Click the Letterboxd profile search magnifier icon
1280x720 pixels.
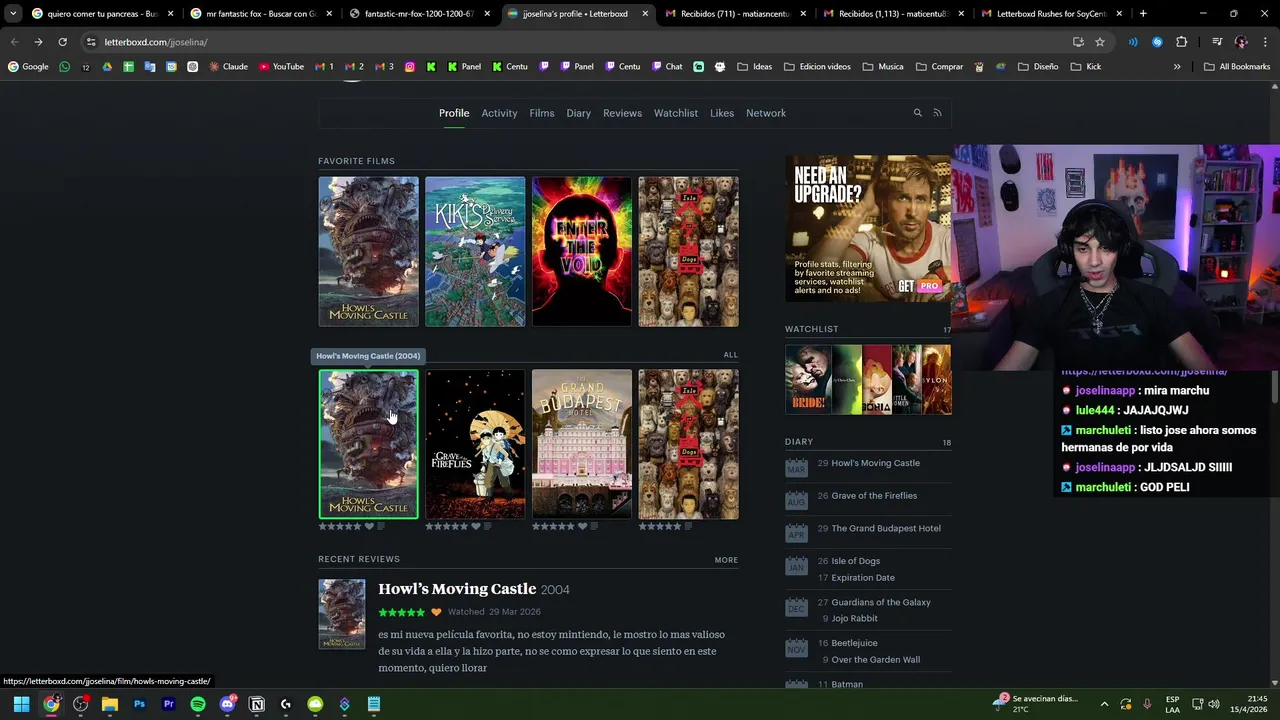917,113
